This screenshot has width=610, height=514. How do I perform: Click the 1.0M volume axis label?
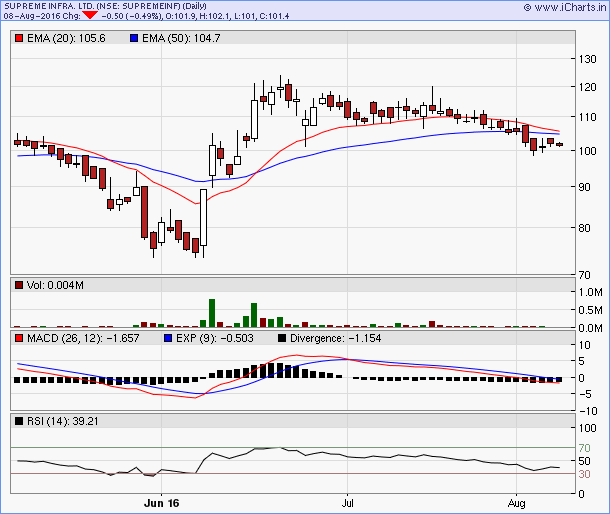pos(591,292)
